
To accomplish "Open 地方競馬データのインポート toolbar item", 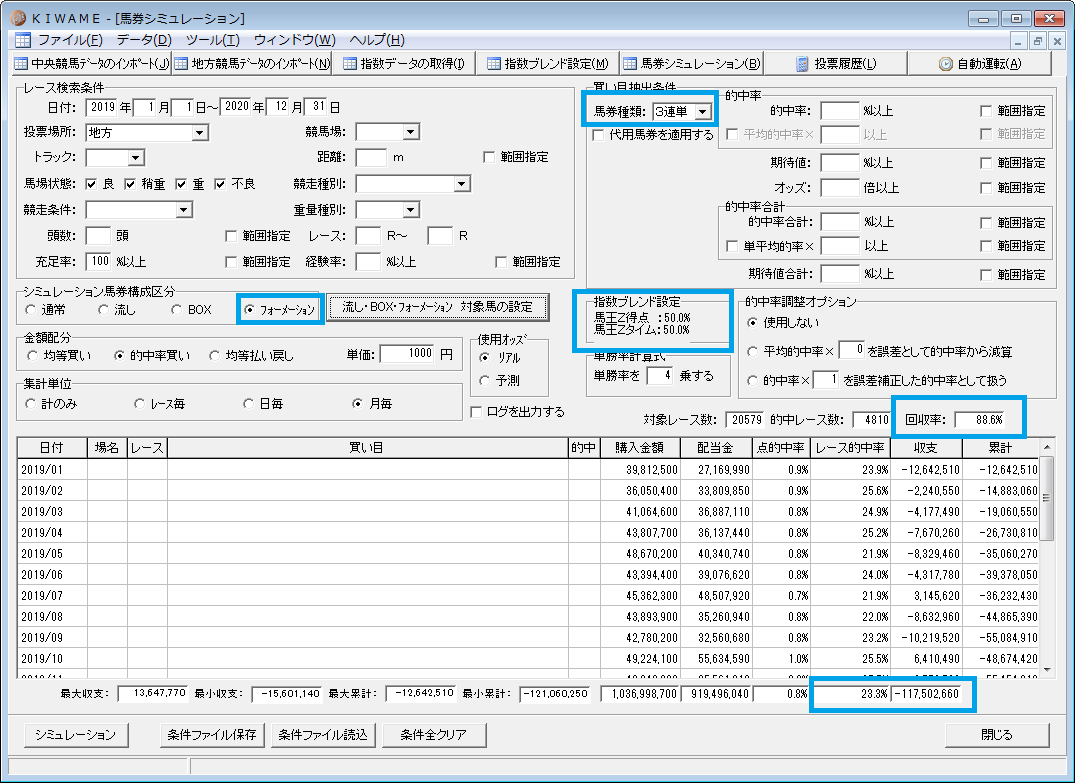I will (252, 64).
